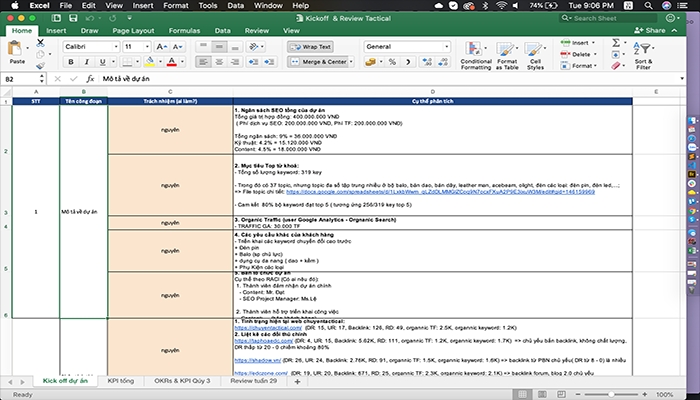Open the Tools menu in the menu bar
The image size is (700, 400).
point(208,5)
